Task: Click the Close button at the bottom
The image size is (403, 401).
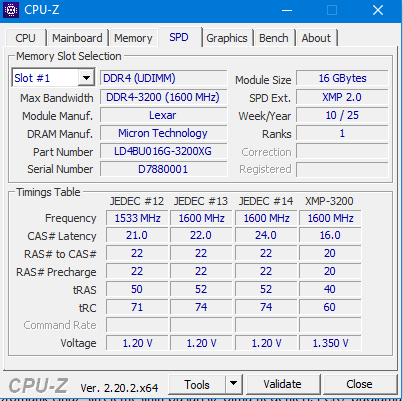Action: click(x=359, y=384)
